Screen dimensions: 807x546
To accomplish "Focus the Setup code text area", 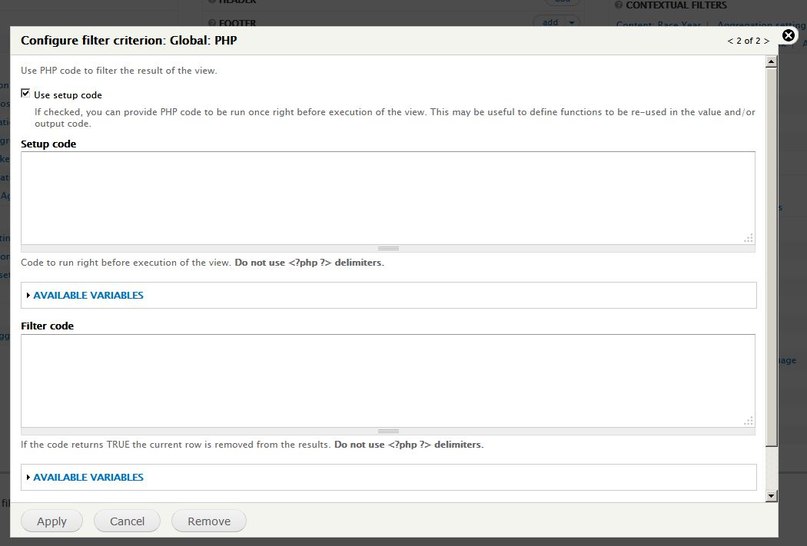I will (387, 197).
